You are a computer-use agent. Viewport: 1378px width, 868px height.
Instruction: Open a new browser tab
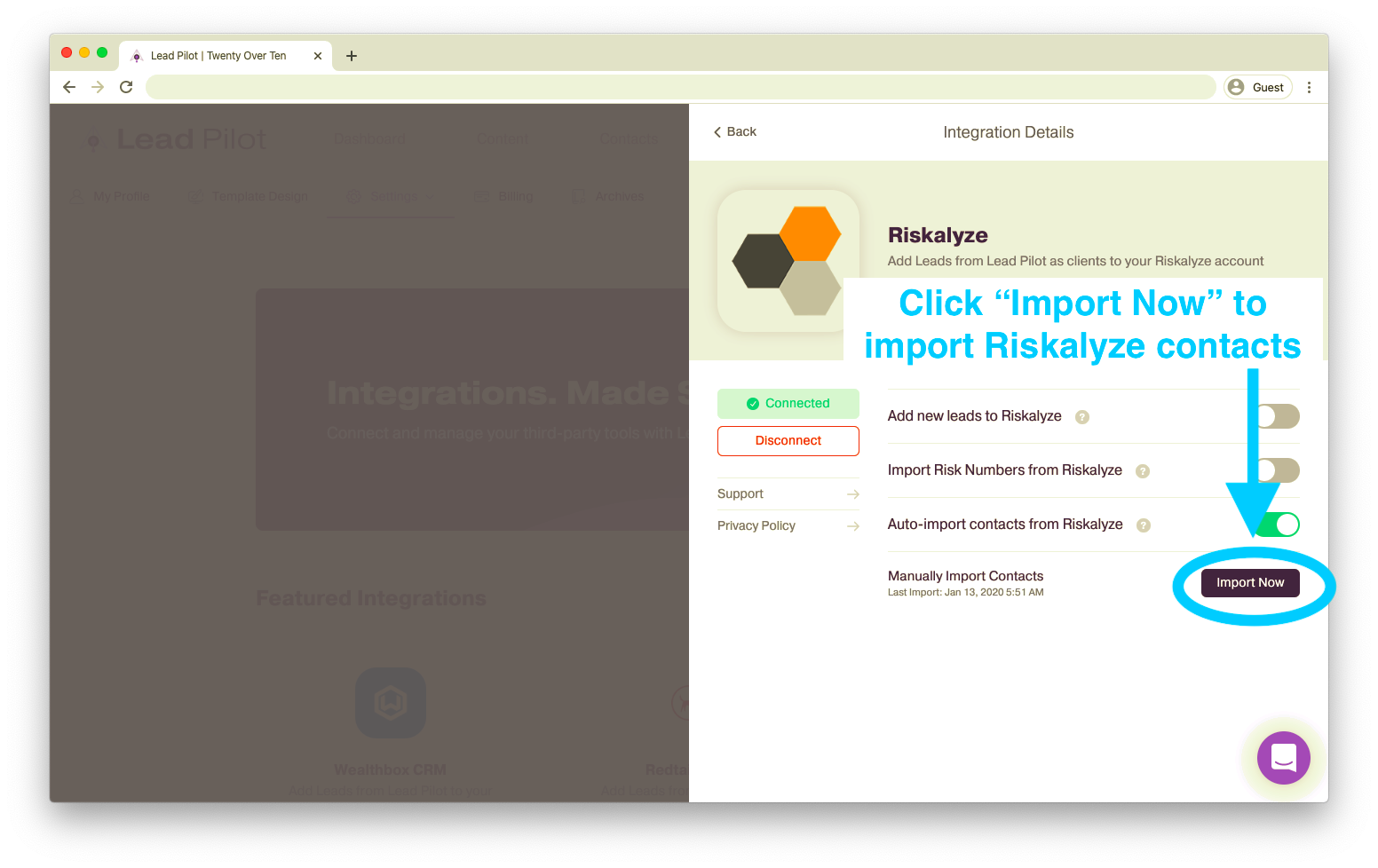click(352, 56)
